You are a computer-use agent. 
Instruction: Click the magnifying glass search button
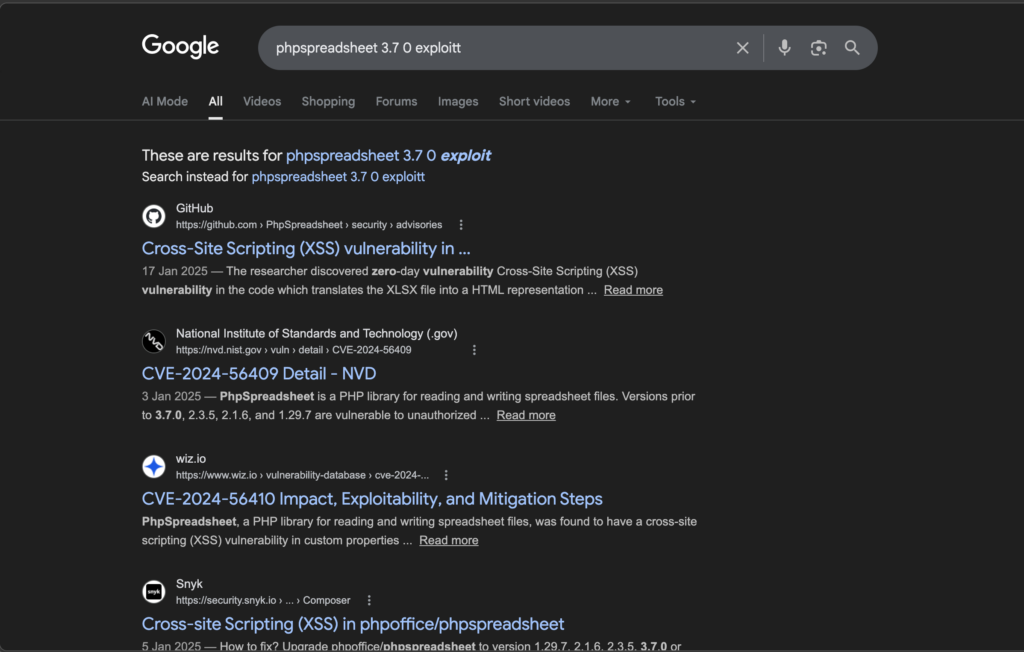point(852,48)
